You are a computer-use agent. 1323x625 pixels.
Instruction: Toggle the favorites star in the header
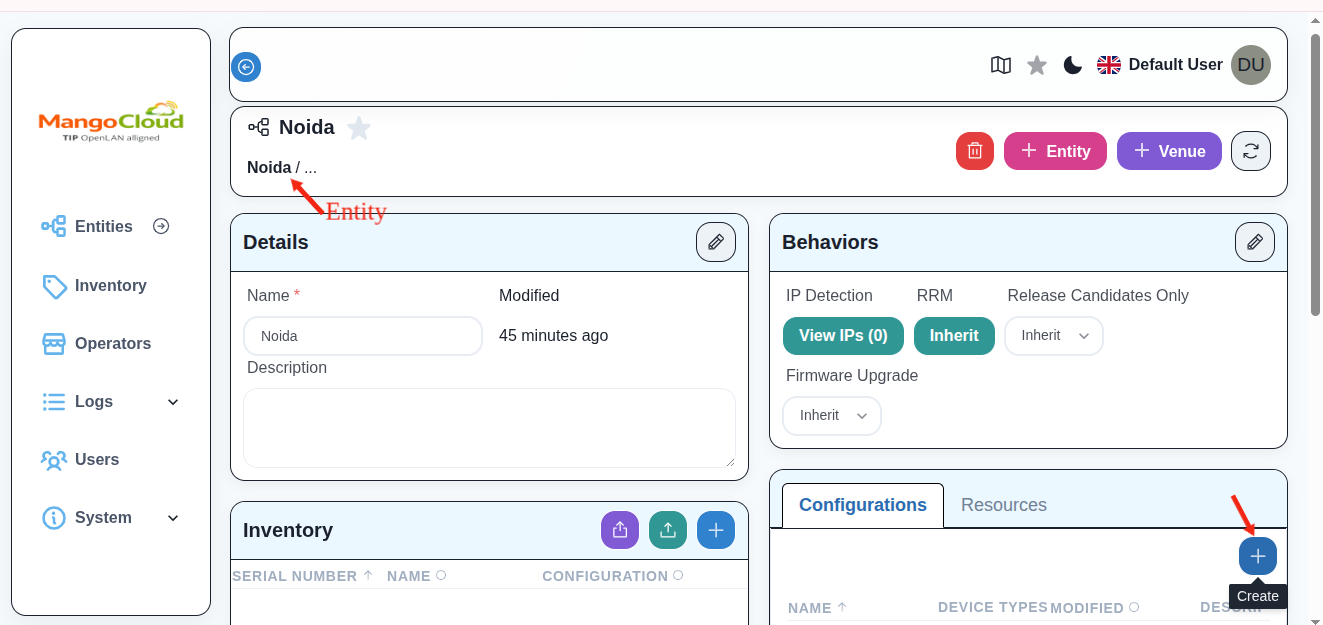[1037, 64]
